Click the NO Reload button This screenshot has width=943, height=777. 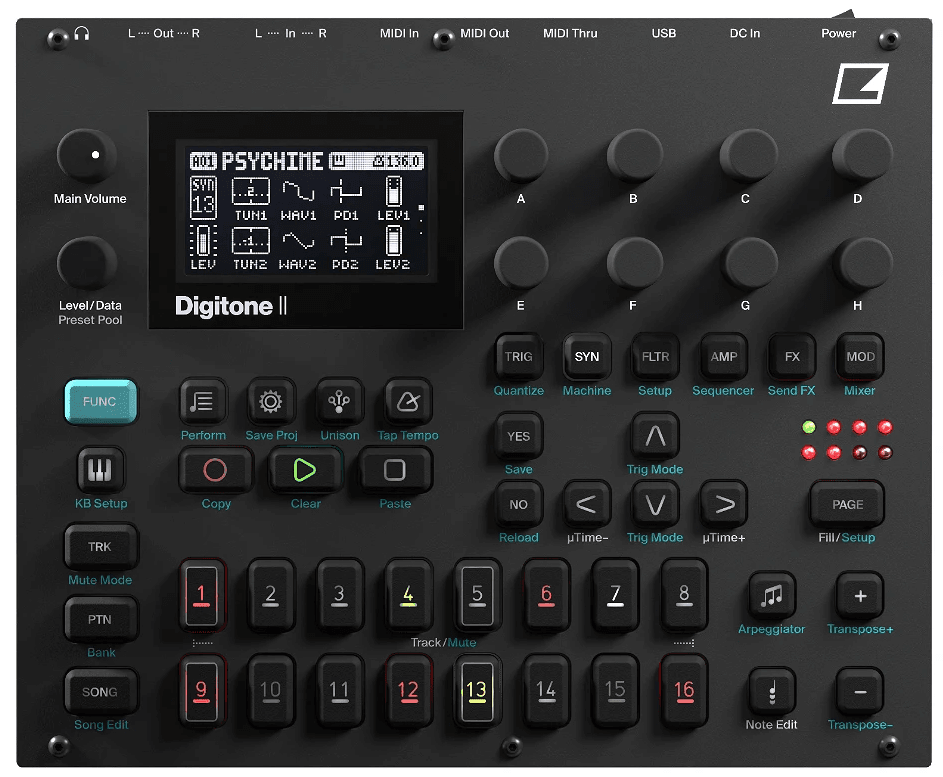coord(518,504)
